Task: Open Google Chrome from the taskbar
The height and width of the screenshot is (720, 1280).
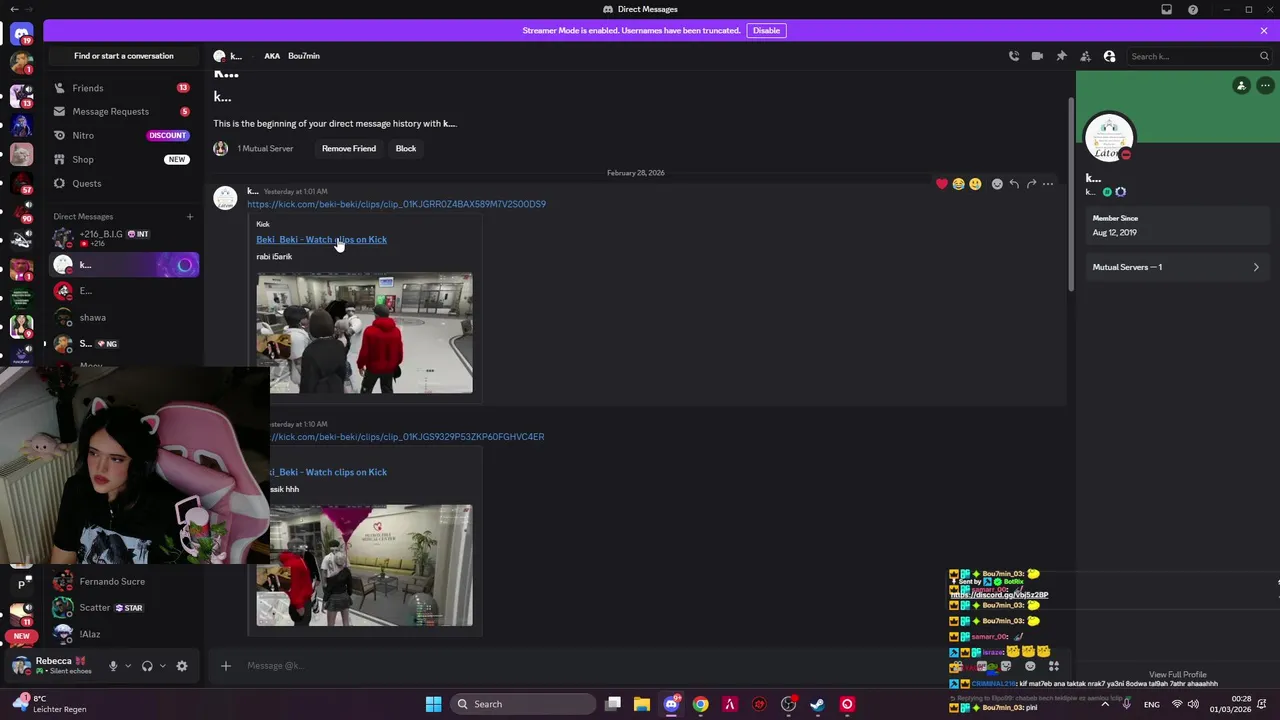Action: (700, 704)
